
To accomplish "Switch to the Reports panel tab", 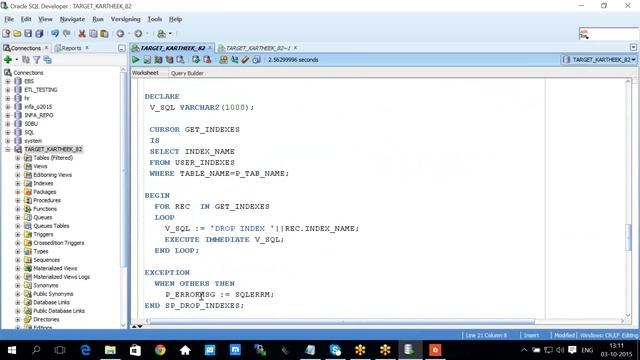I will (x=72, y=48).
